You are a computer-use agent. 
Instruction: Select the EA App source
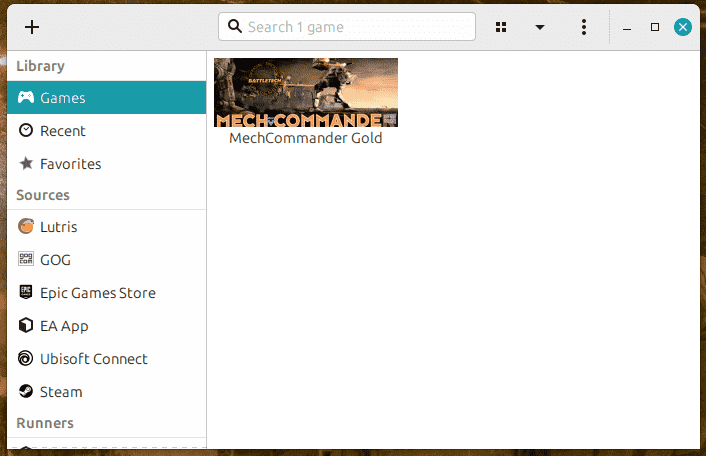click(x=107, y=325)
